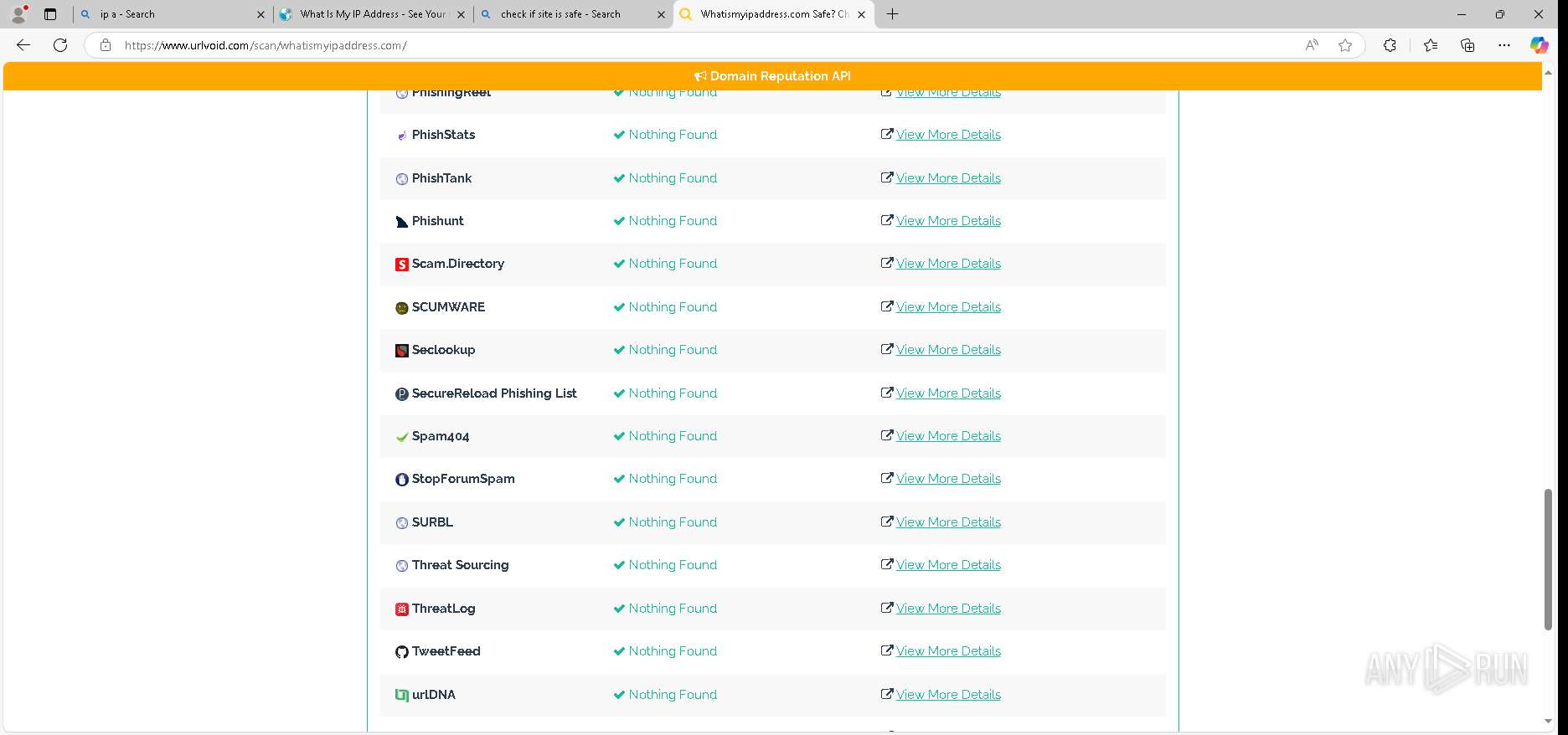Image resolution: width=1568 pixels, height=735 pixels.
Task: Click the Spam404 green check icon
Action: tap(402, 437)
